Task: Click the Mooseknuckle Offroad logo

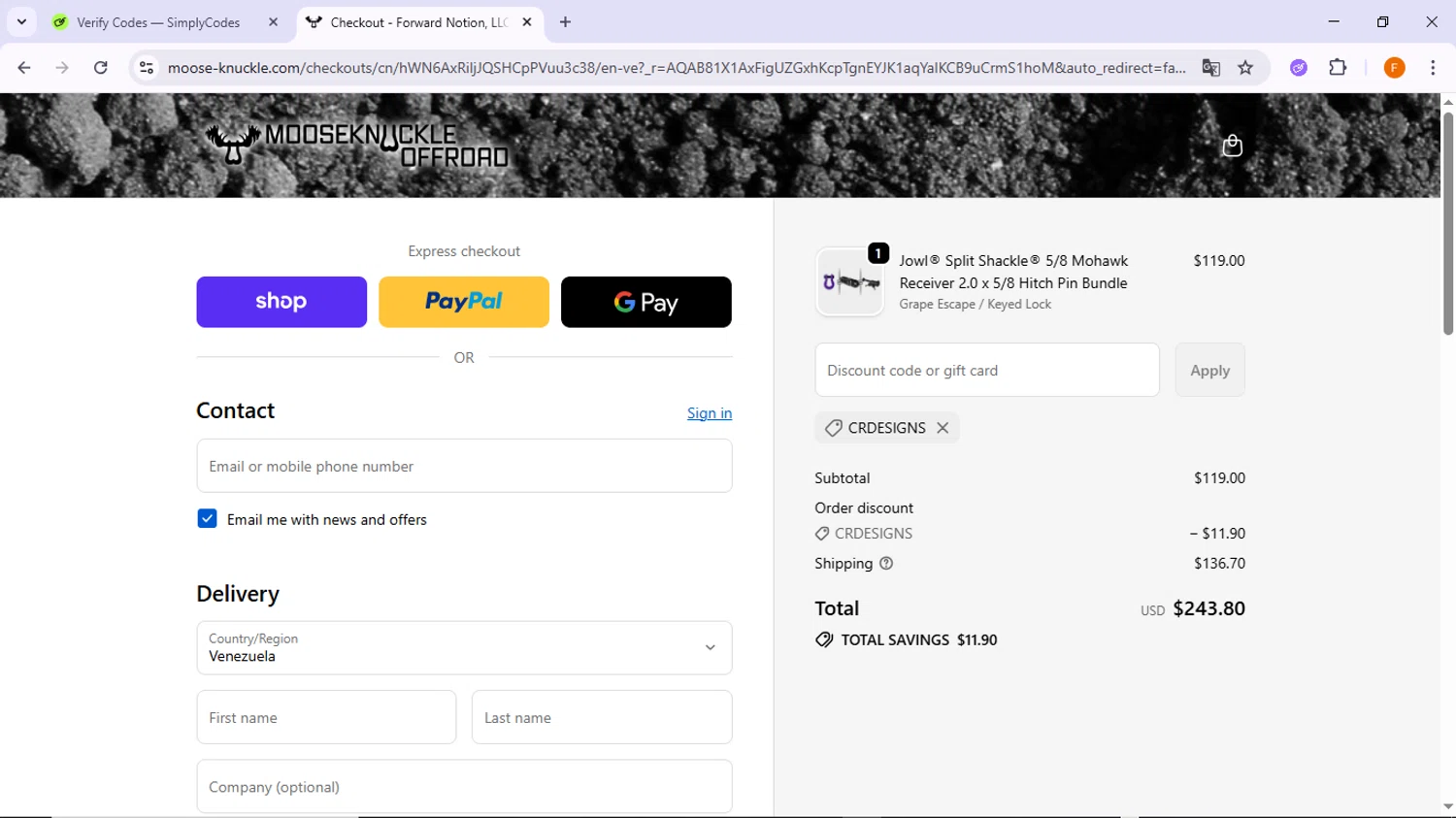Action: pos(357,145)
